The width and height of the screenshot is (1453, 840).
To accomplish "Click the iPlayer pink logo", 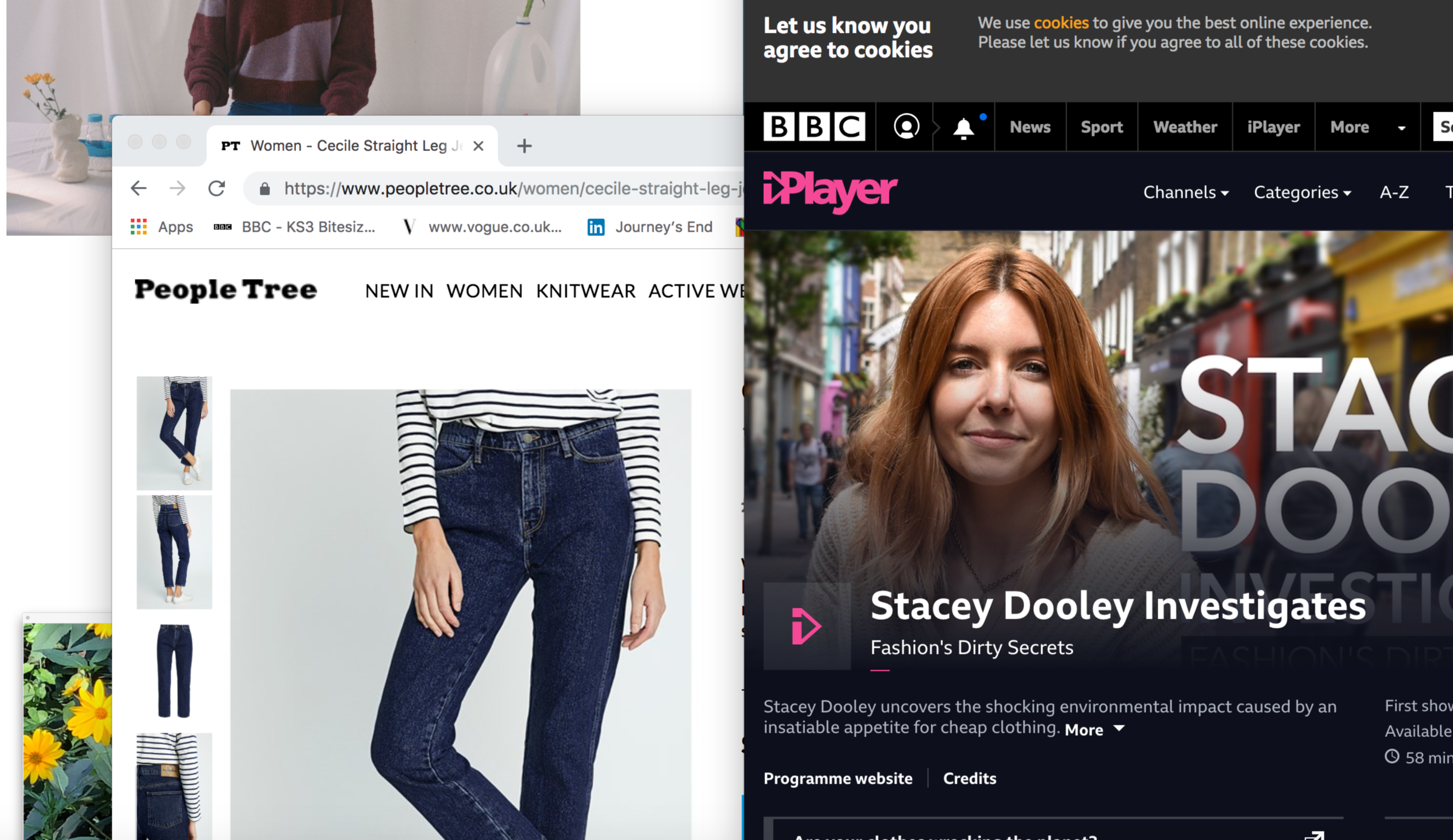I will 830,192.
